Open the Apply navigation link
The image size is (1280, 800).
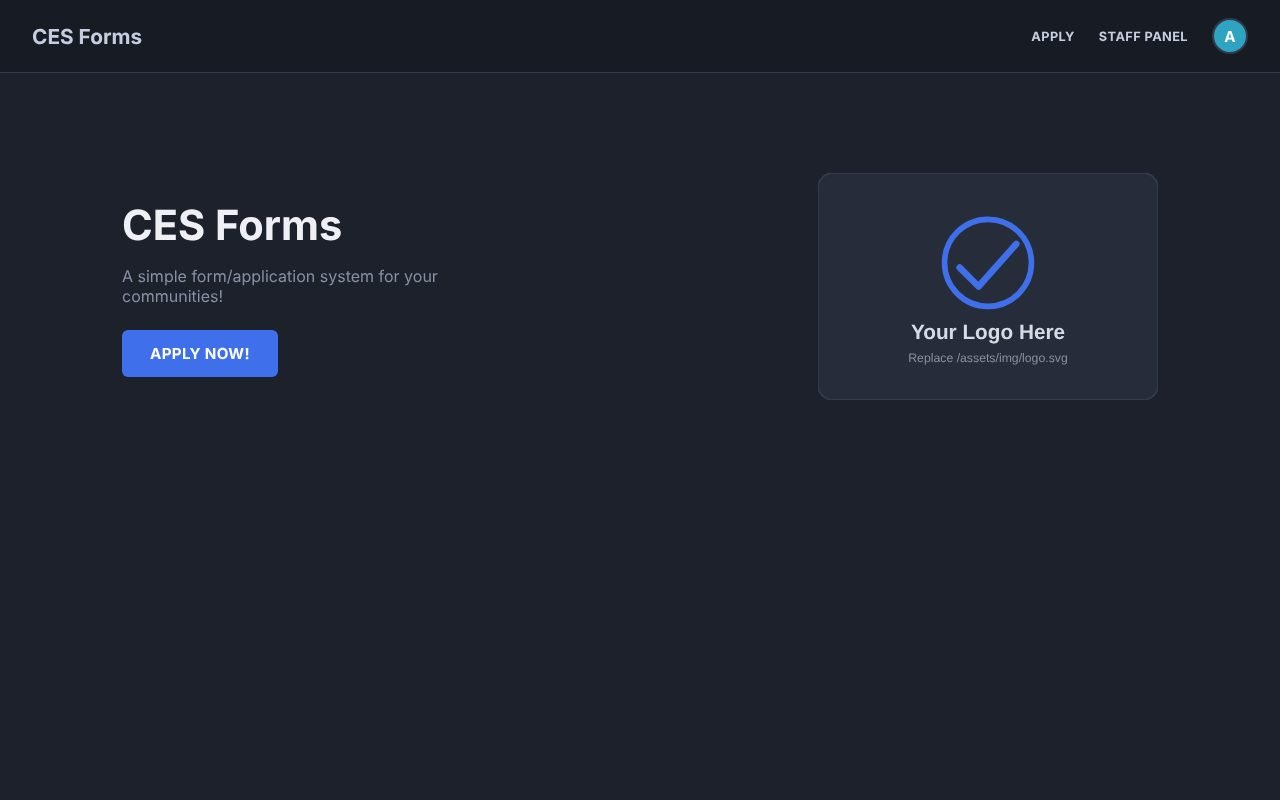coord(1052,36)
